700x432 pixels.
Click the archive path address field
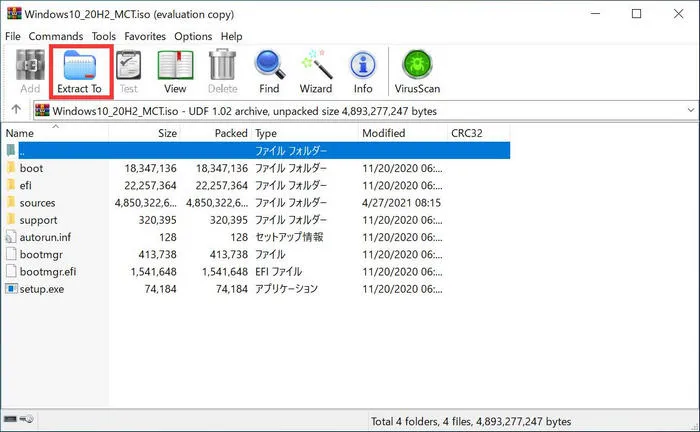(365, 111)
